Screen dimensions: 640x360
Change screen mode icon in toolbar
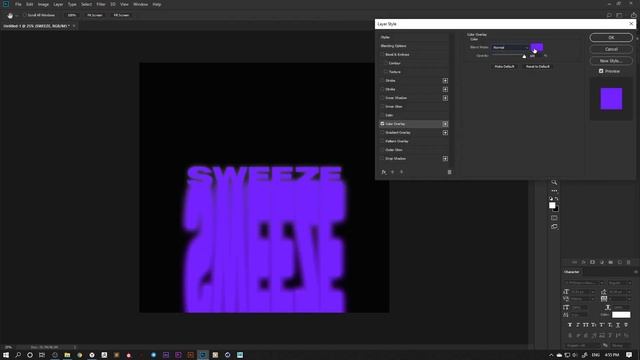pyautogui.click(x=554, y=227)
